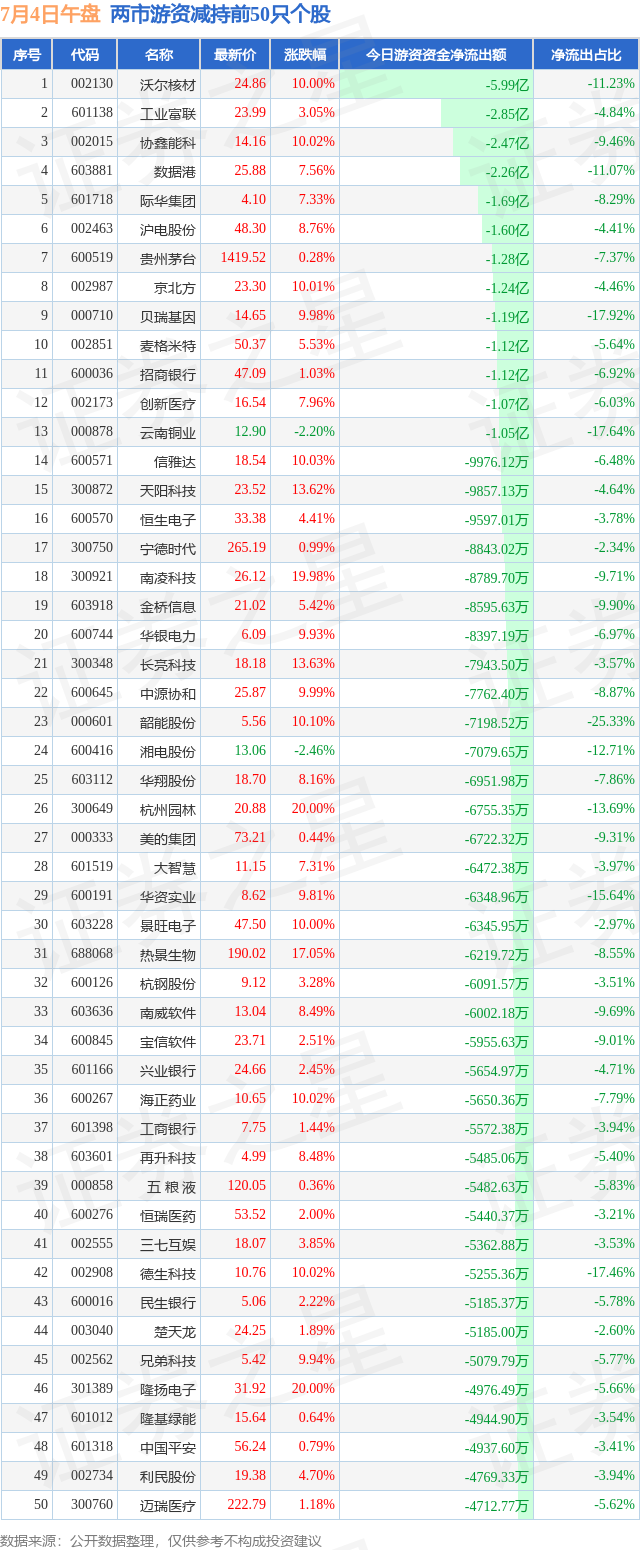Click stock name 中源协和
Viewport: 640px width, 1550px height.
(168, 693)
